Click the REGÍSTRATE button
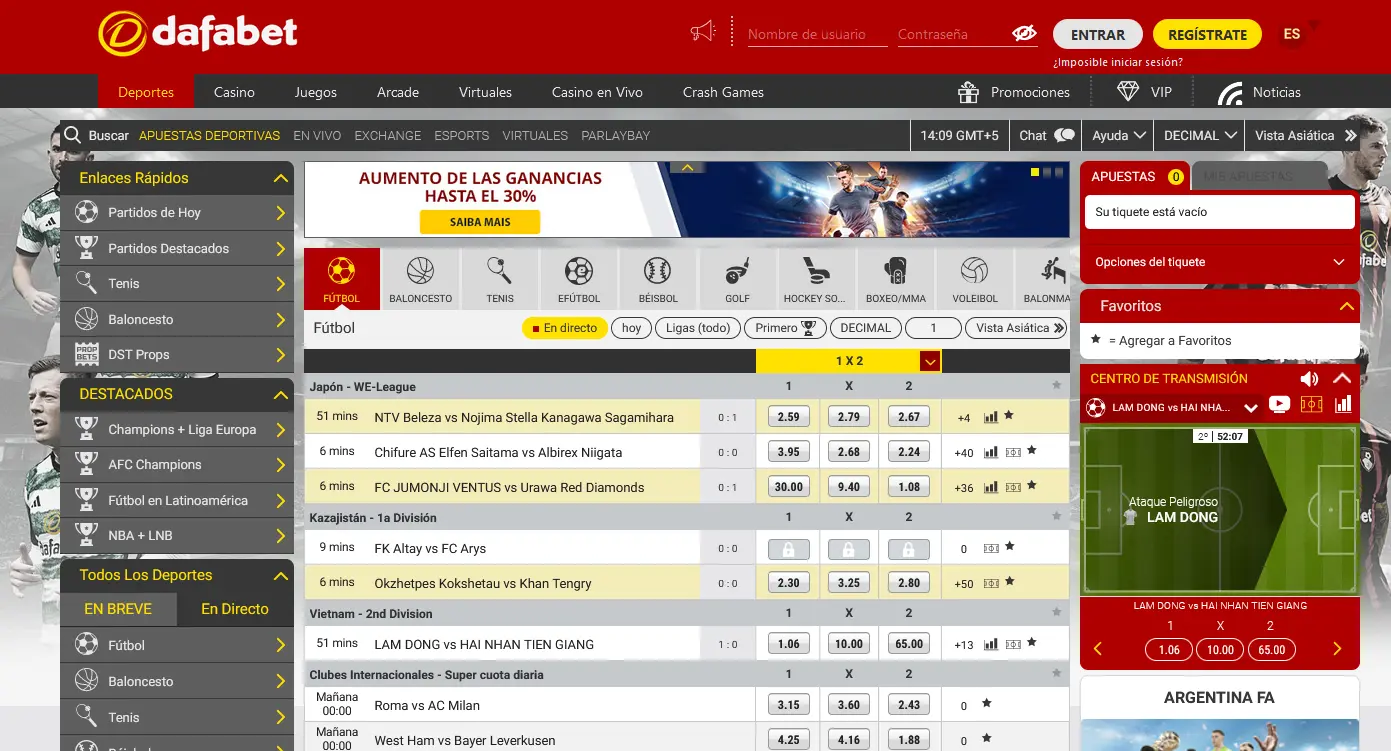1391x751 pixels. [1207, 35]
